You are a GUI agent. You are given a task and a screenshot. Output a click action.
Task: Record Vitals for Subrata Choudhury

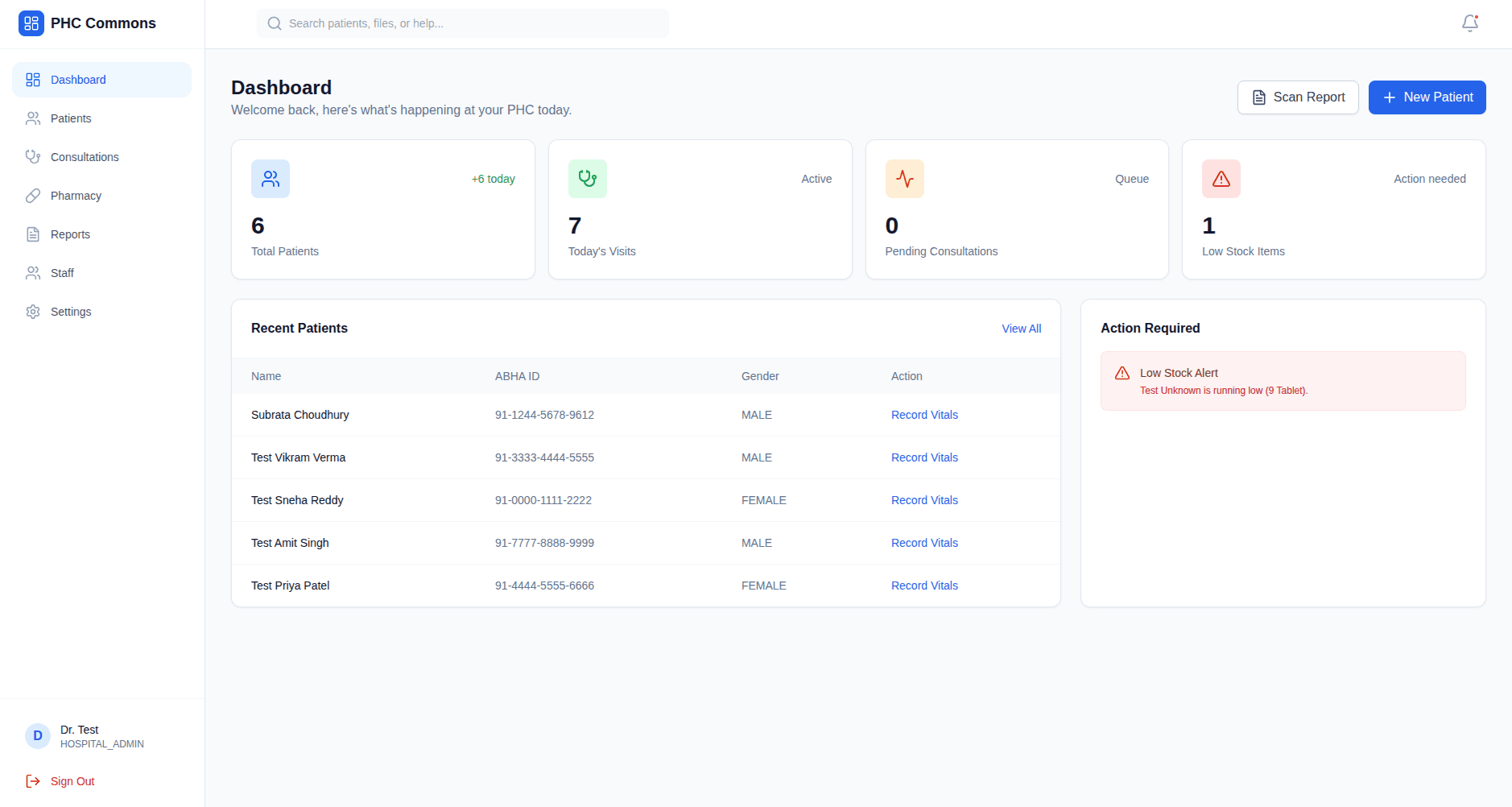pyautogui.click(x=924, y=415)
